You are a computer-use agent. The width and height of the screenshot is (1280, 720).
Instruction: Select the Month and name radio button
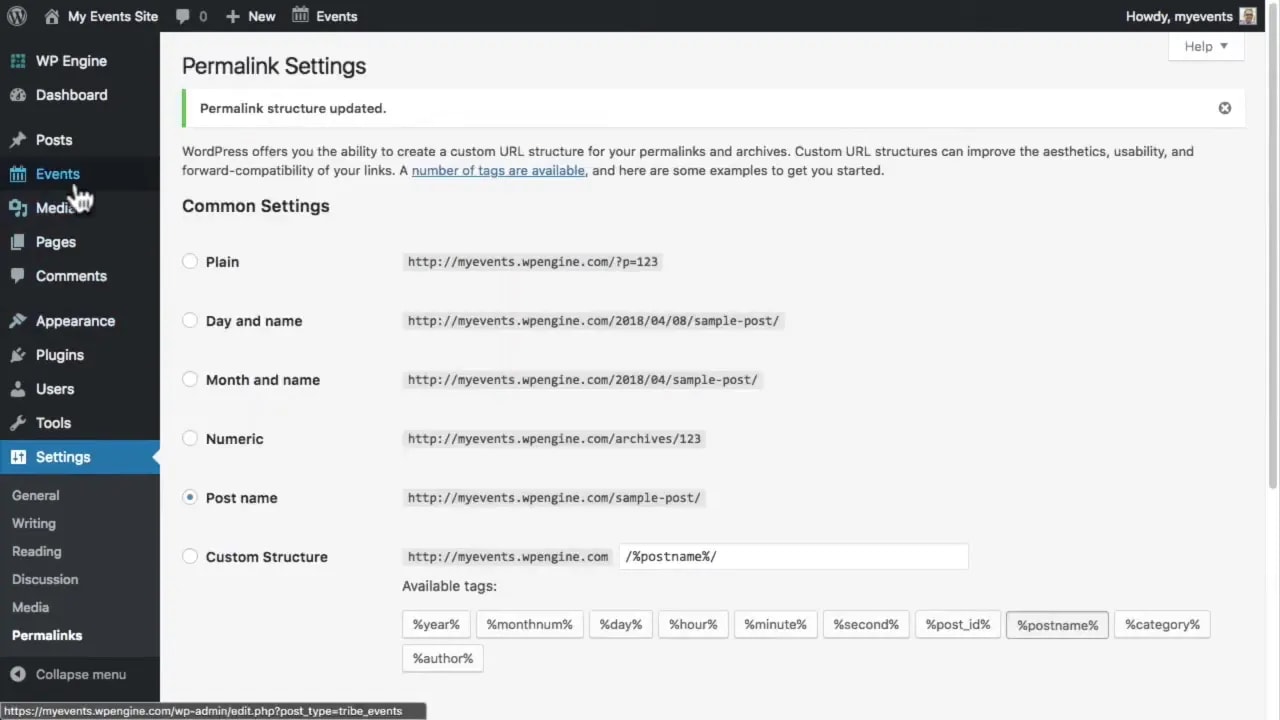pos(190,379)
